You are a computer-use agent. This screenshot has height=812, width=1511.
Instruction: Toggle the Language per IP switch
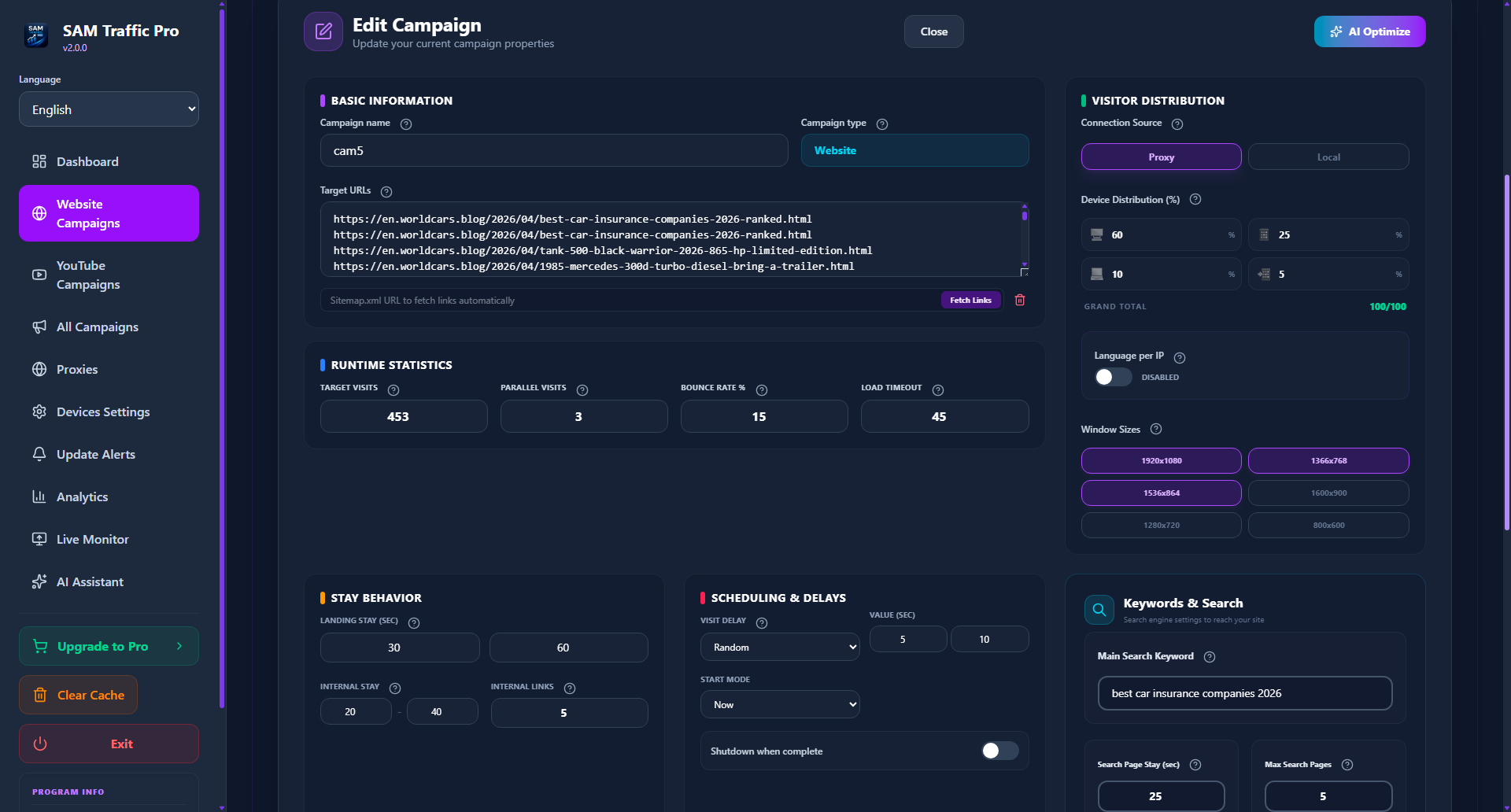coord(1113,377)
